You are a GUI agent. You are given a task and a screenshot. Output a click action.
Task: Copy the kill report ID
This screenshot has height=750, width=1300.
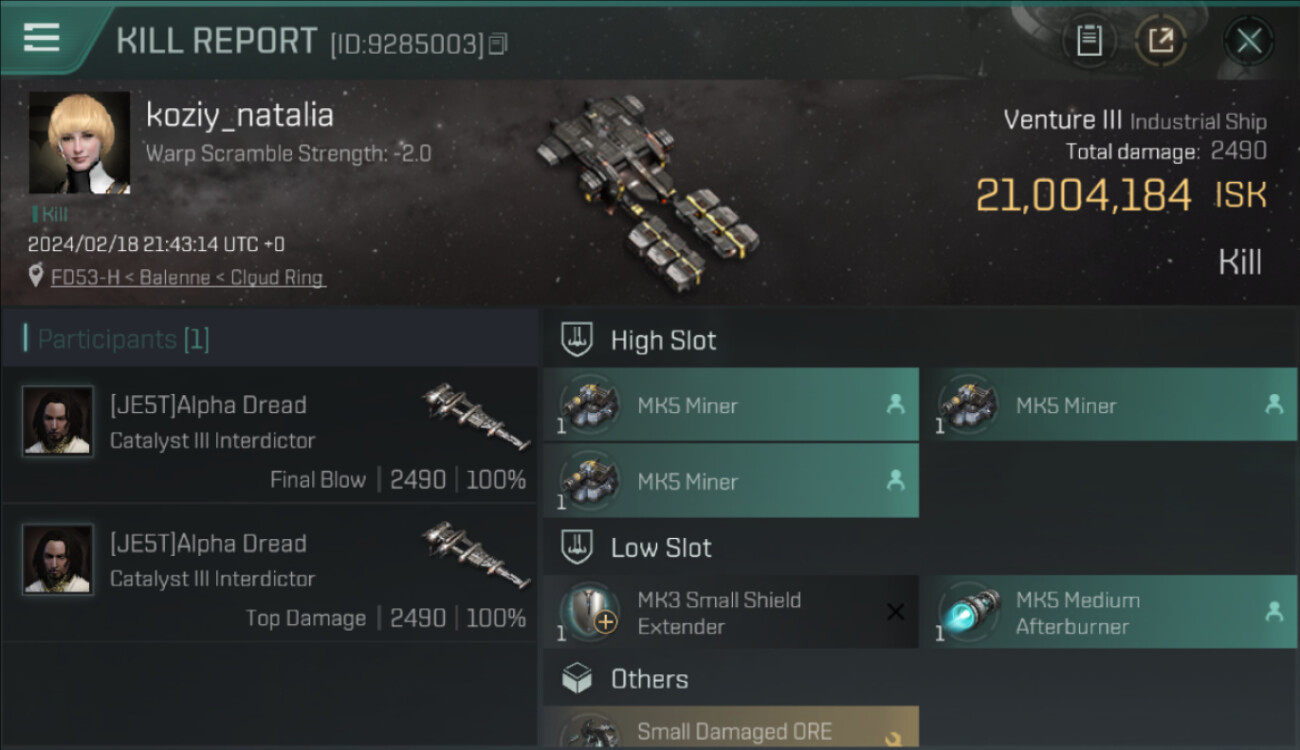tap(498, 44)
